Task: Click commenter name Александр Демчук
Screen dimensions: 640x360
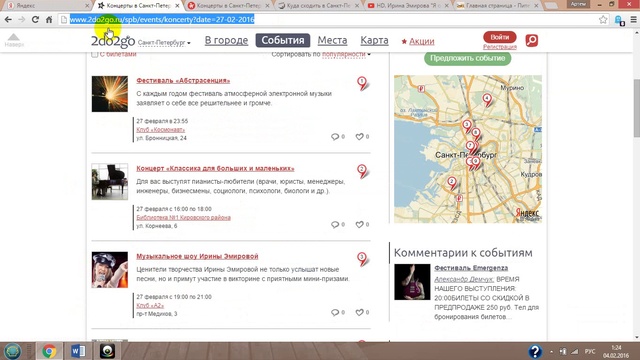Action: pyautogui.click(x=464, y=279)
